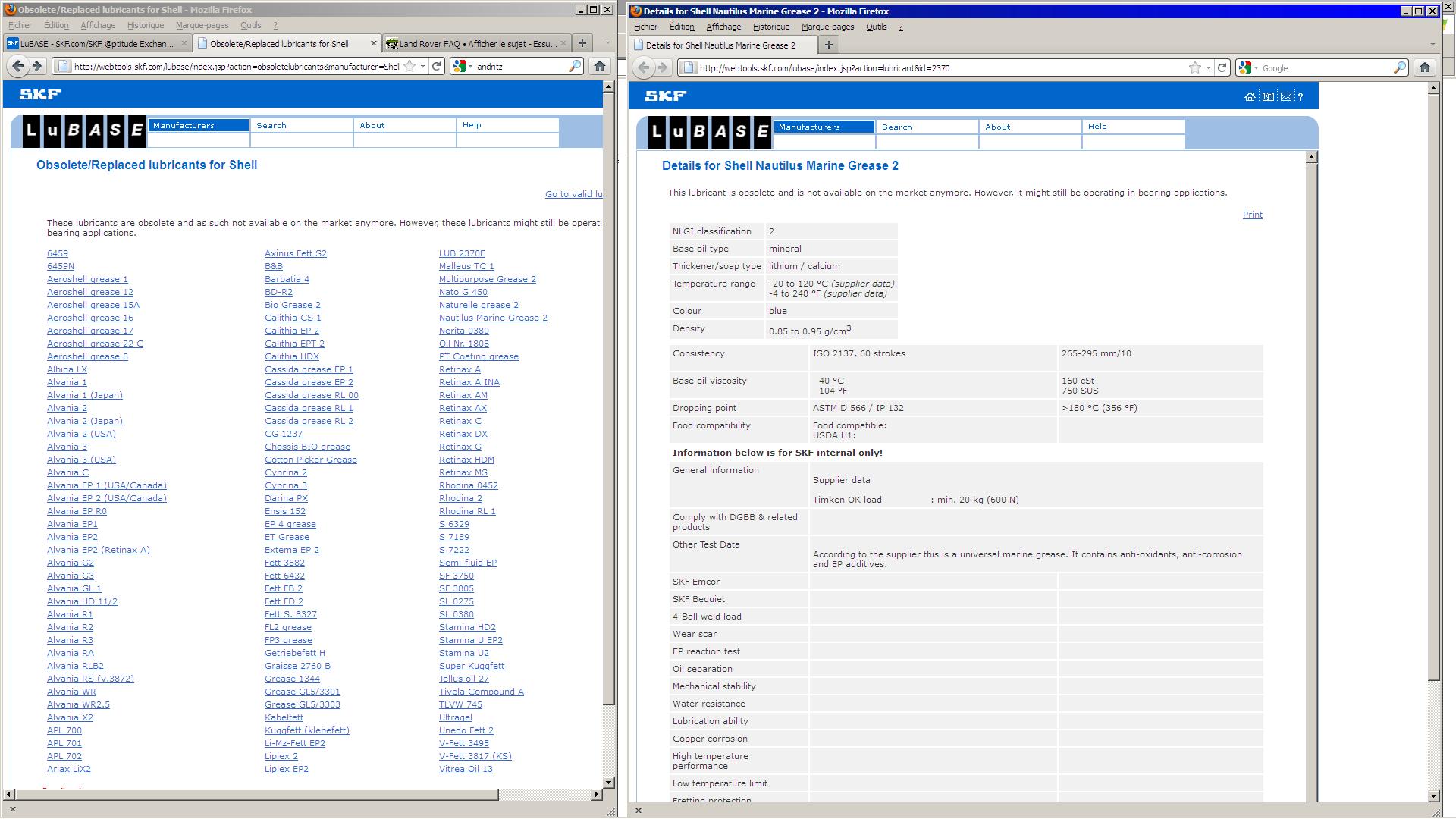Click the horizontal scrollbar of left window

[x=254, y=795]
